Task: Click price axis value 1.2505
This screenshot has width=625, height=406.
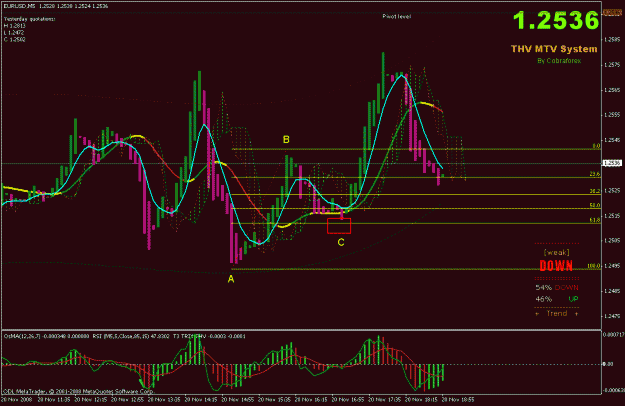Action: 612,241
